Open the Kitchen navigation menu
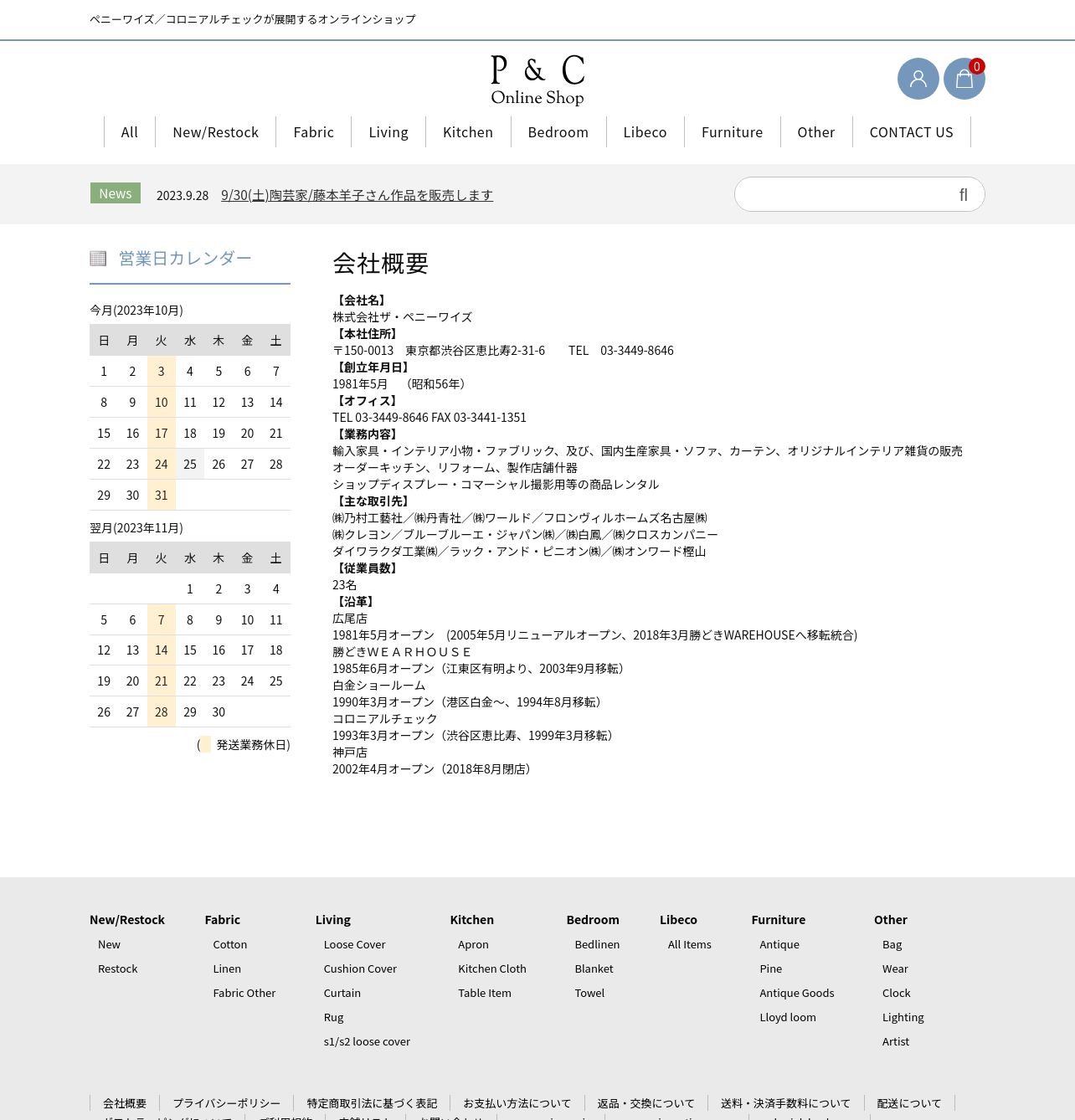Viewport: 1075px width, 1120px height. 468,132
